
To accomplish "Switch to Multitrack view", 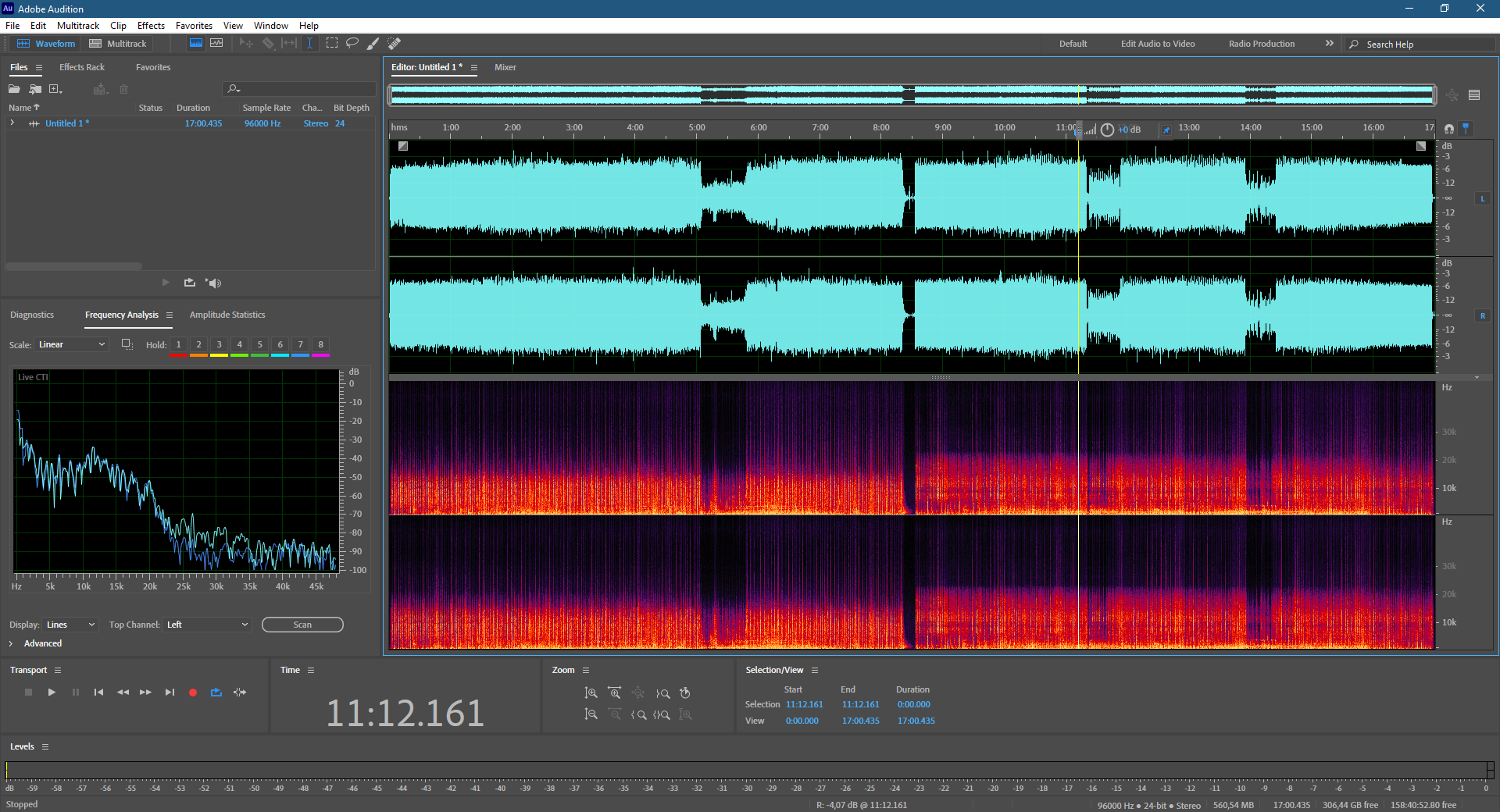I will pos(118,44).
